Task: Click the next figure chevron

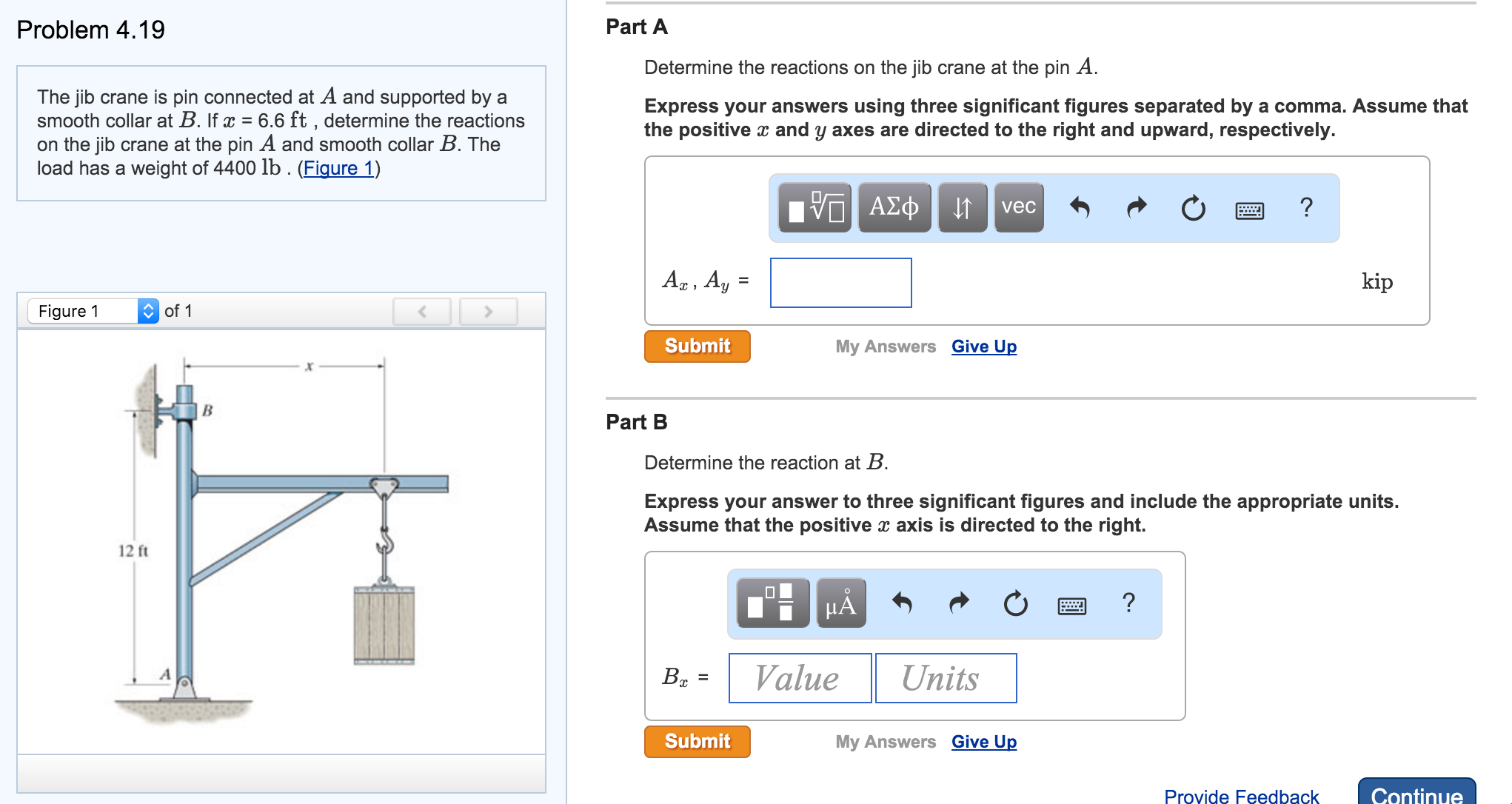Action: coord(487,312)
